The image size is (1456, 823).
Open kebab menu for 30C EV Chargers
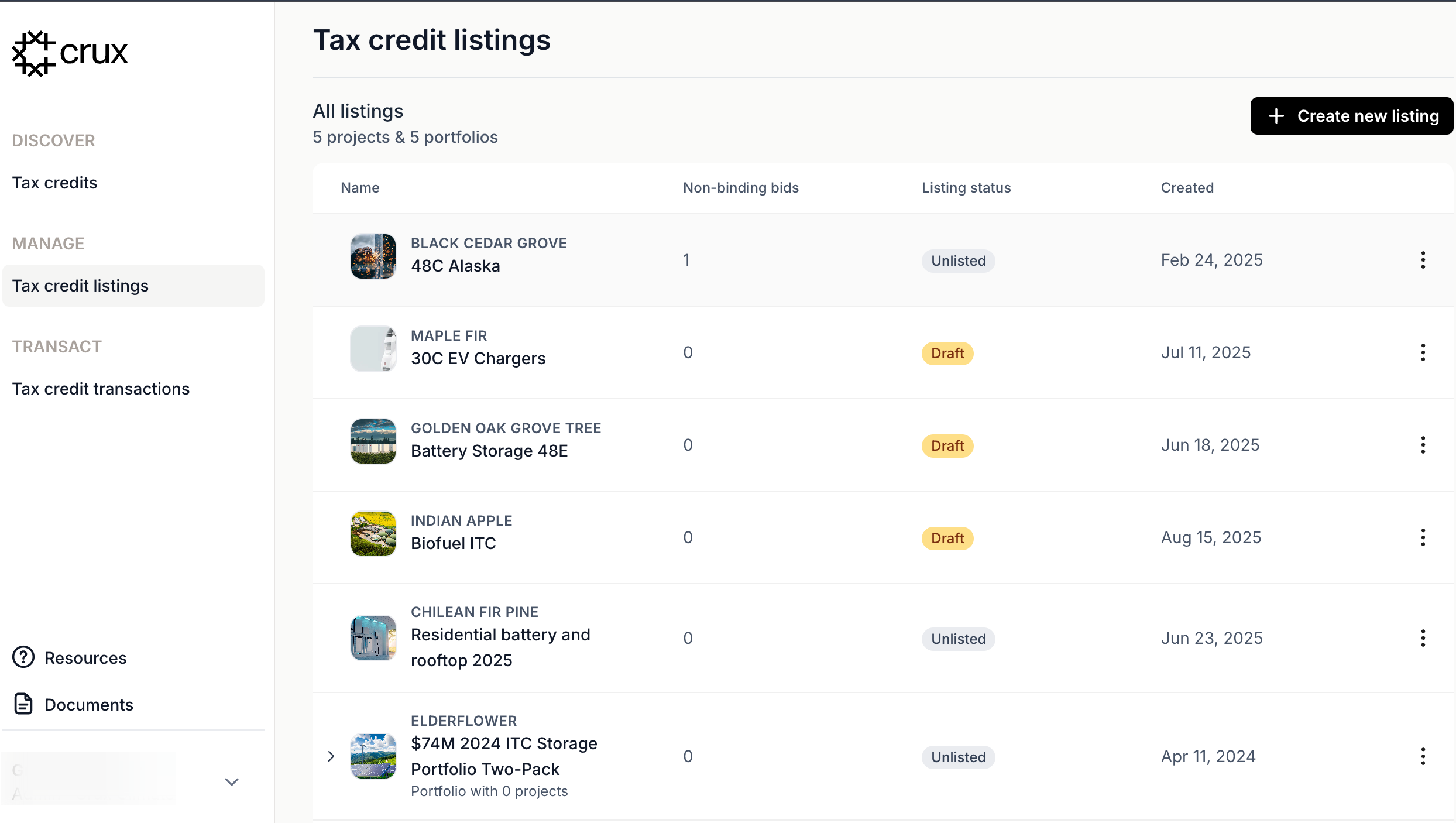[1423, 352]
